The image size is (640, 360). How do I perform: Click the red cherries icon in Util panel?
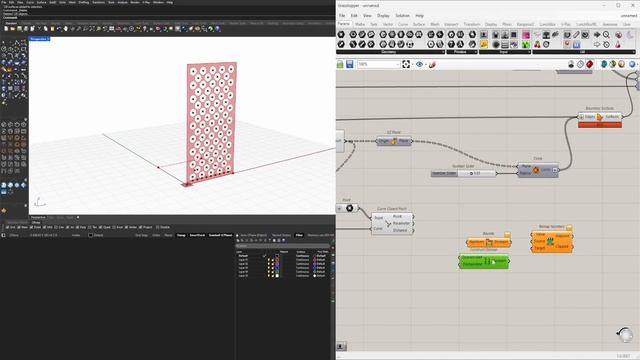[x=537, y=44]
